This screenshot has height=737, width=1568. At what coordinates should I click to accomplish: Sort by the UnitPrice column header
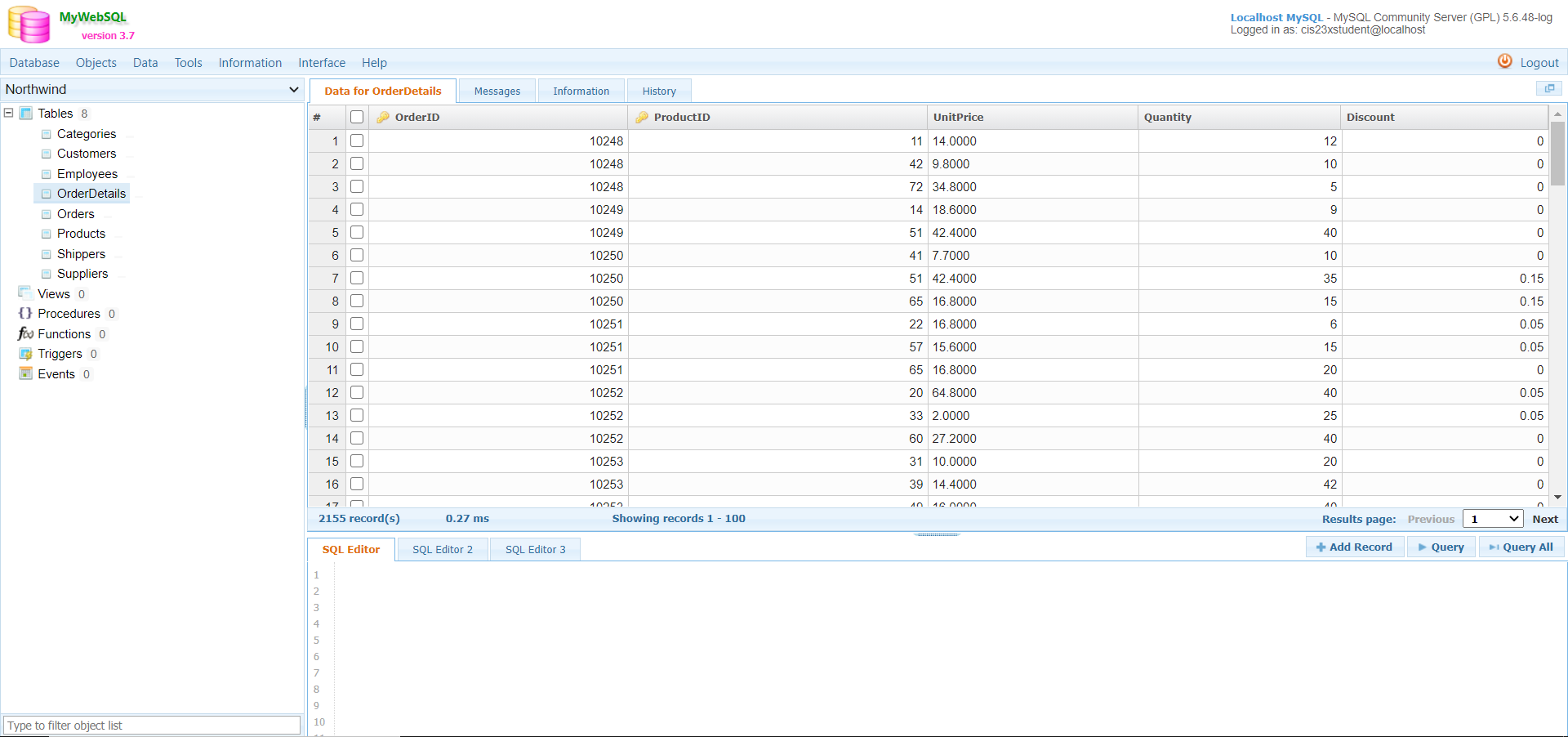1032,117
